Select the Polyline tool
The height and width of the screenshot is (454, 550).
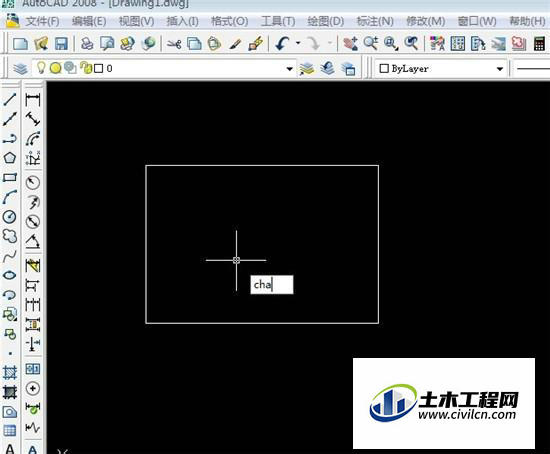(10, 139)
